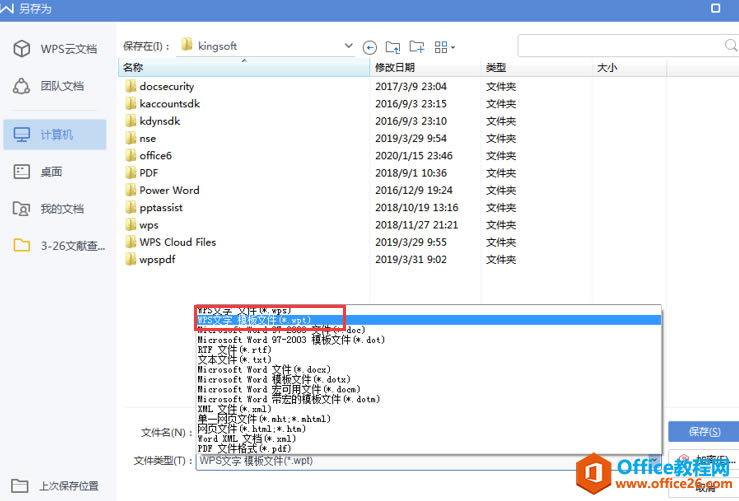Open the view mode options icon
The width and height of the screenshot is (739, 501).
[x=444, y=47]
